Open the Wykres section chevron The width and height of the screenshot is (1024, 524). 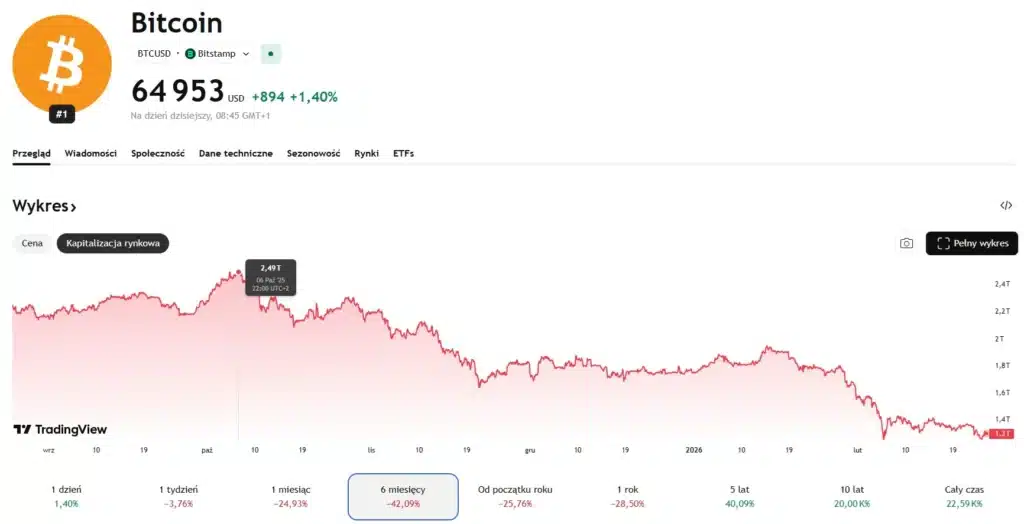[73, 207]
